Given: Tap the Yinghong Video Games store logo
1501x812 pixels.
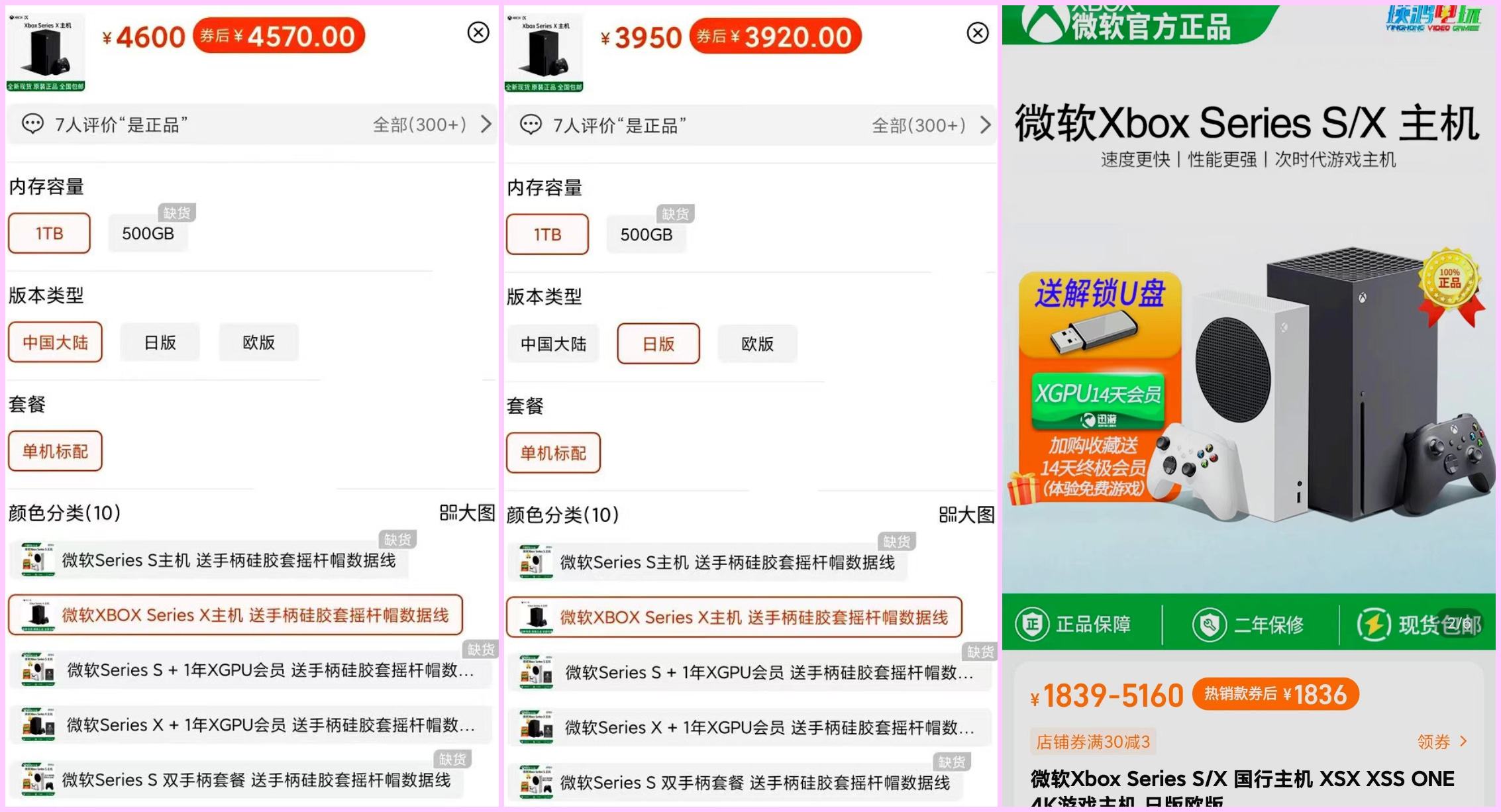Looking at the screenshot, I should click(1433, 18).
